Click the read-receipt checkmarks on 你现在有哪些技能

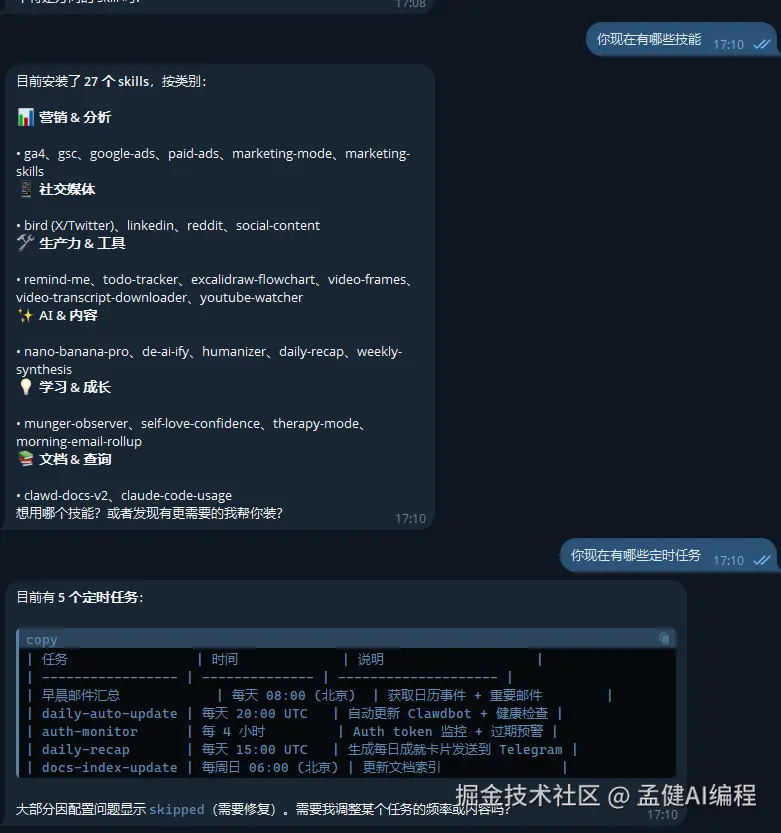[x=761, y=44]
